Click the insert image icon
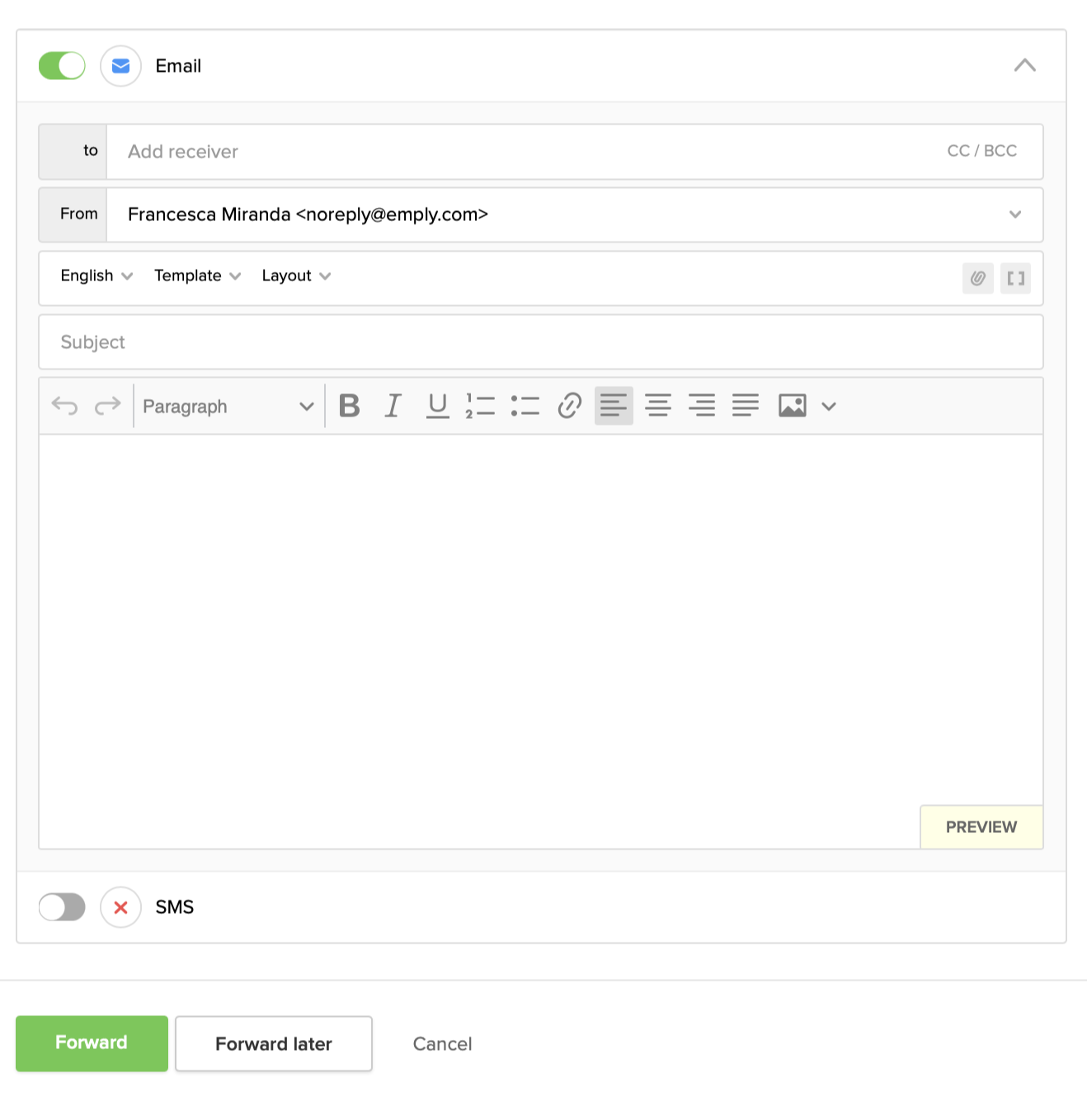This screenshot has width=1087, height=1120. coord(792,406)
